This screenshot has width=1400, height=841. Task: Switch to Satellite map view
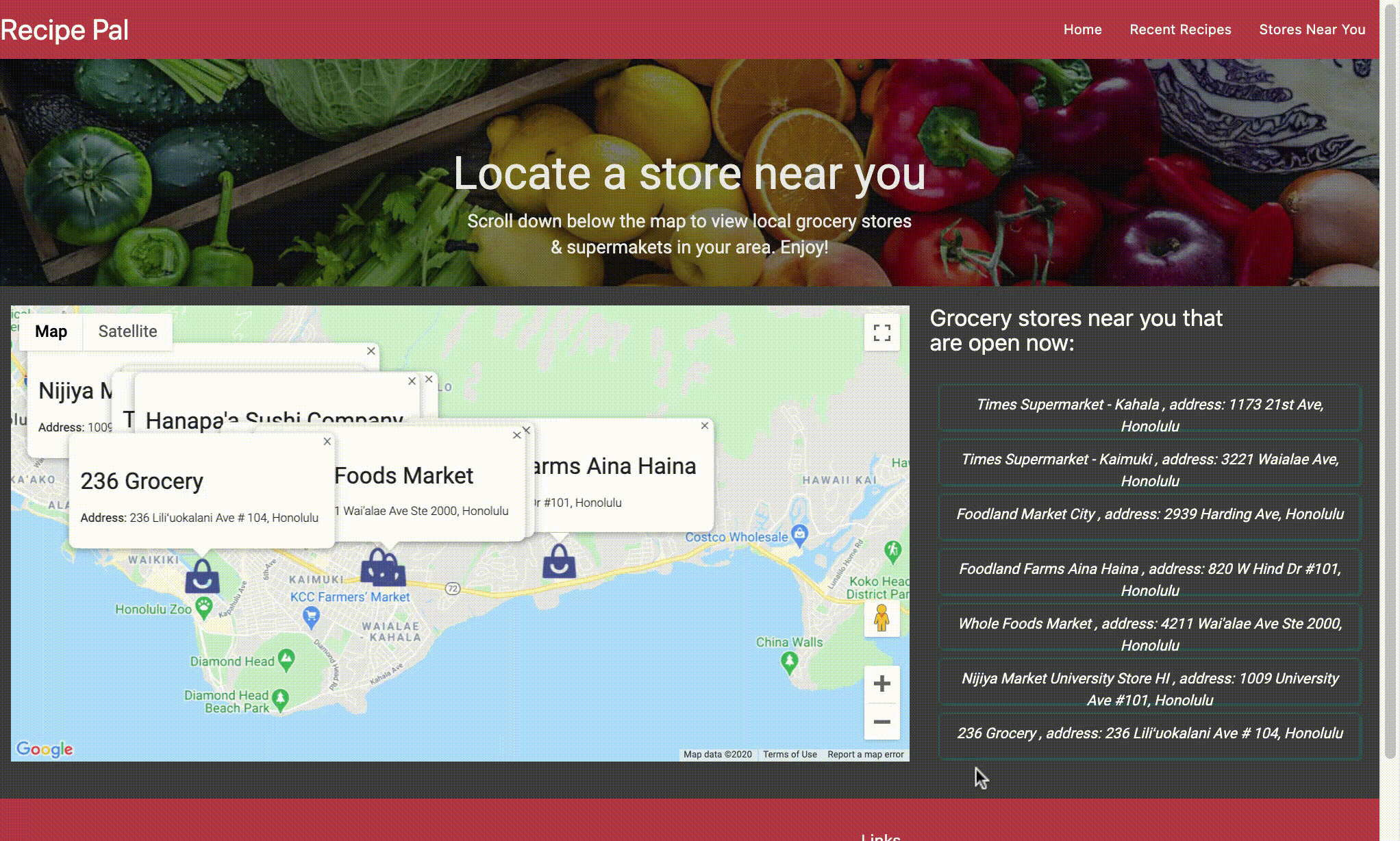(127, 331)
